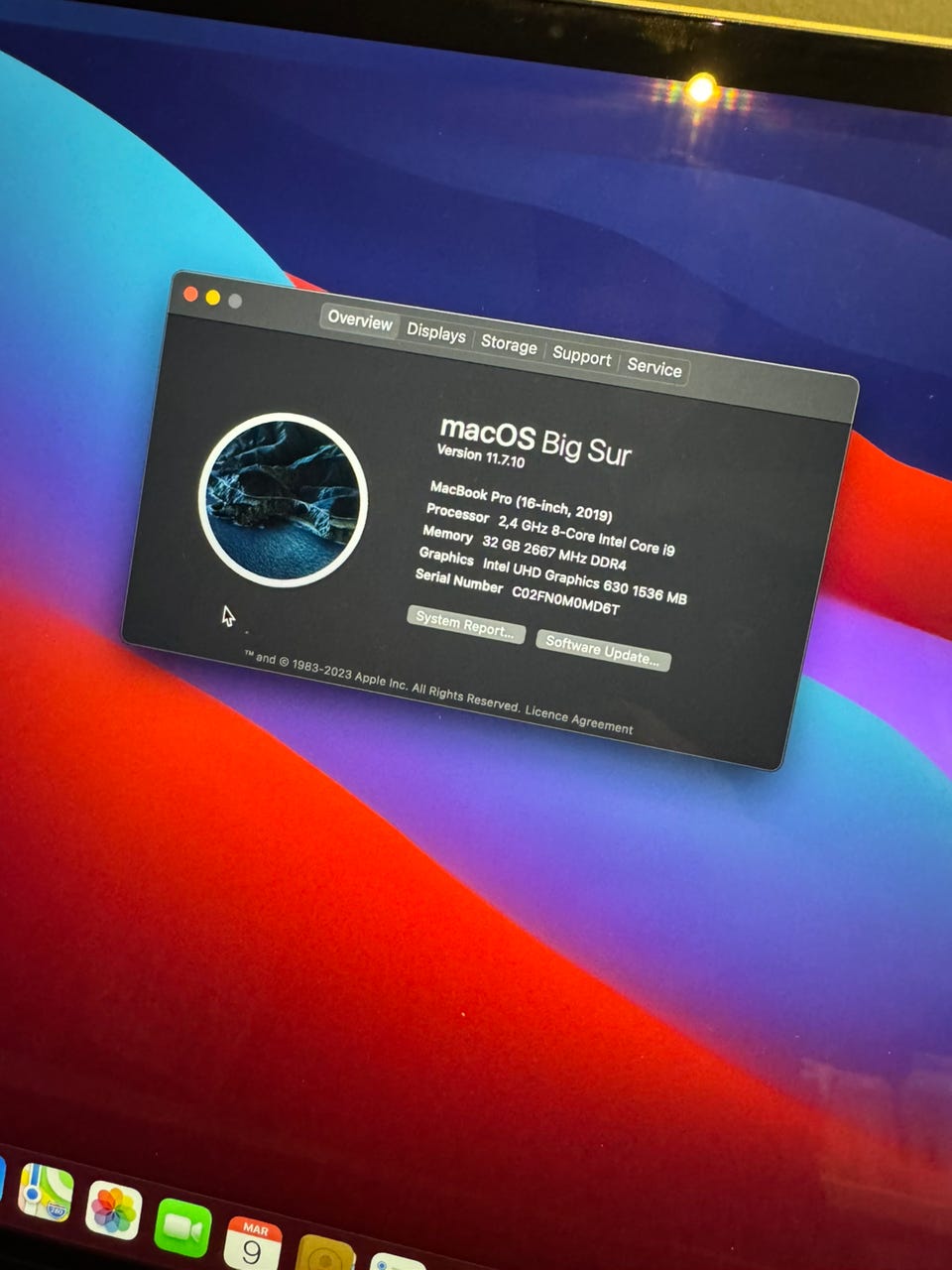Image resolution: width=952 pixels, height=1270 pixels.
Task: Switch to the Overview tab
Action: coord(360,319)
